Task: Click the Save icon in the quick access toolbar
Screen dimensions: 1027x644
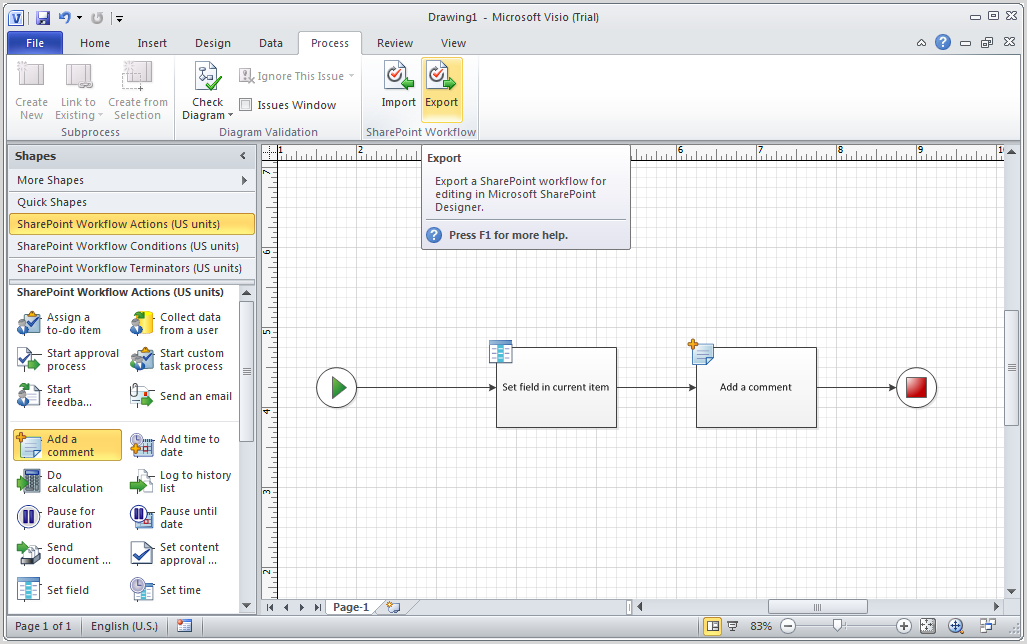Action: [43, 18]
